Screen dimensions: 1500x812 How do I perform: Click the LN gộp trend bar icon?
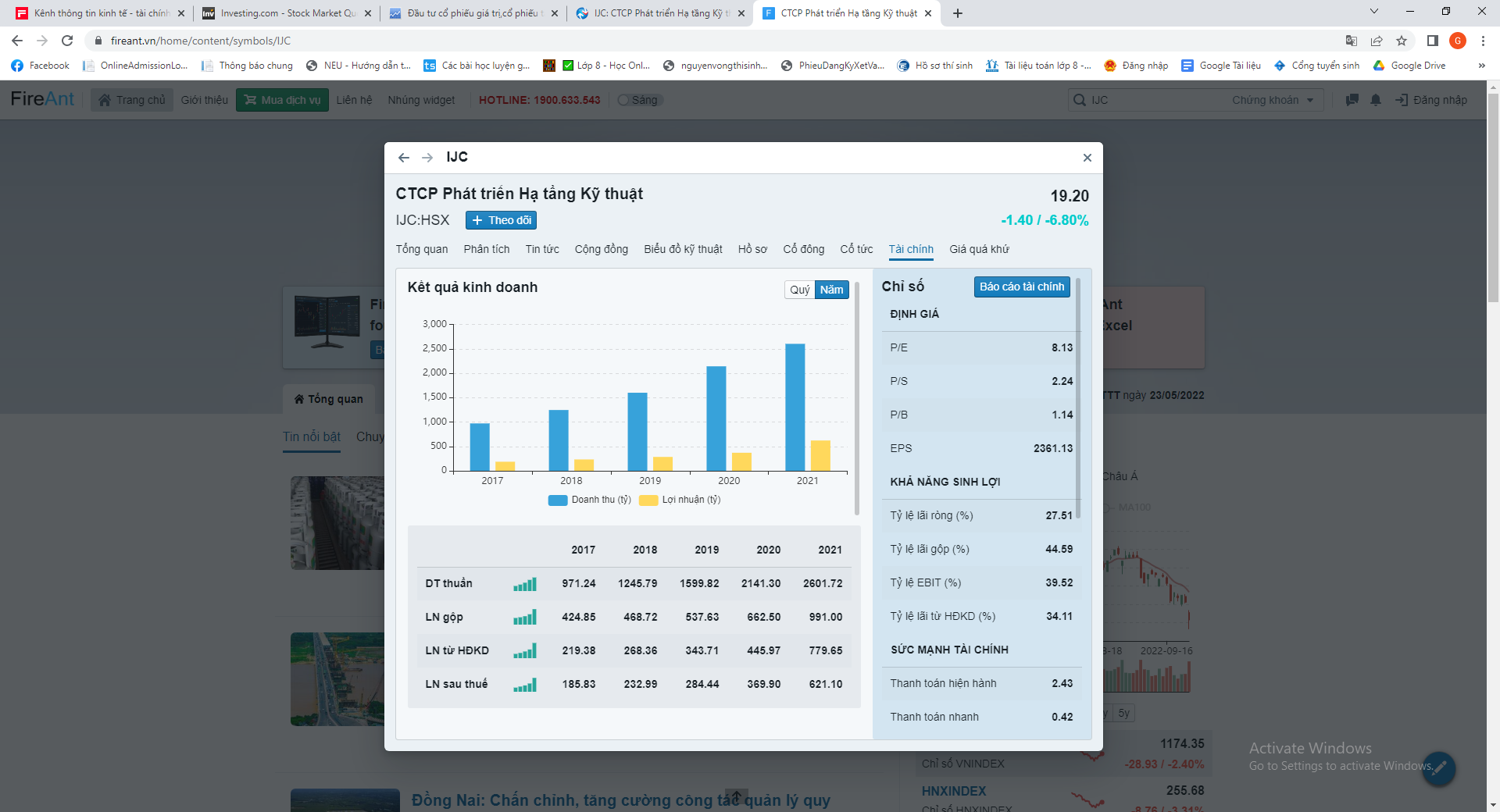[x=525, y=618]
